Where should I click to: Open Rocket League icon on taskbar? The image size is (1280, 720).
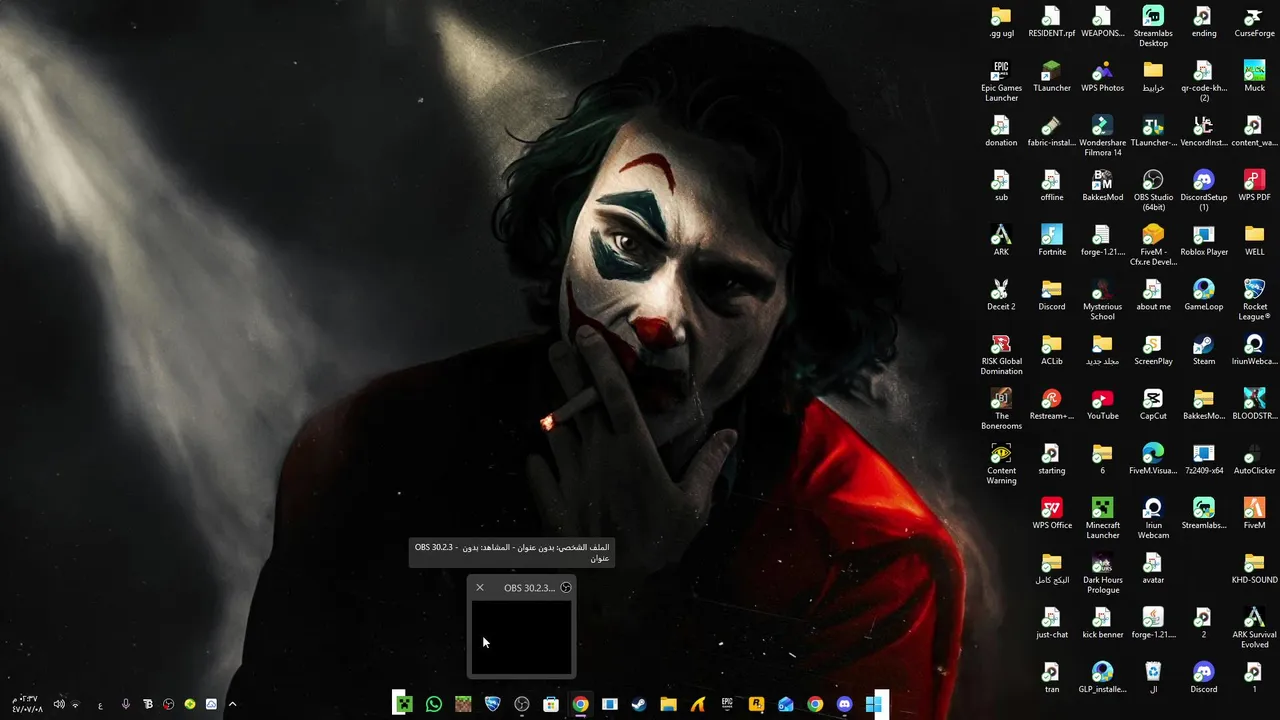(492, 704)
